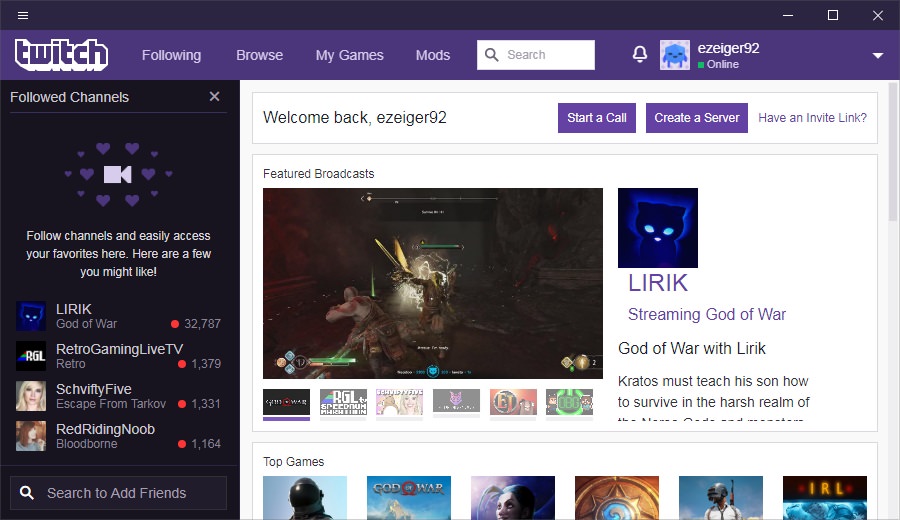Select the God of War carousel thumbnail
900x520 pixels.
click(x=286, y=402)
